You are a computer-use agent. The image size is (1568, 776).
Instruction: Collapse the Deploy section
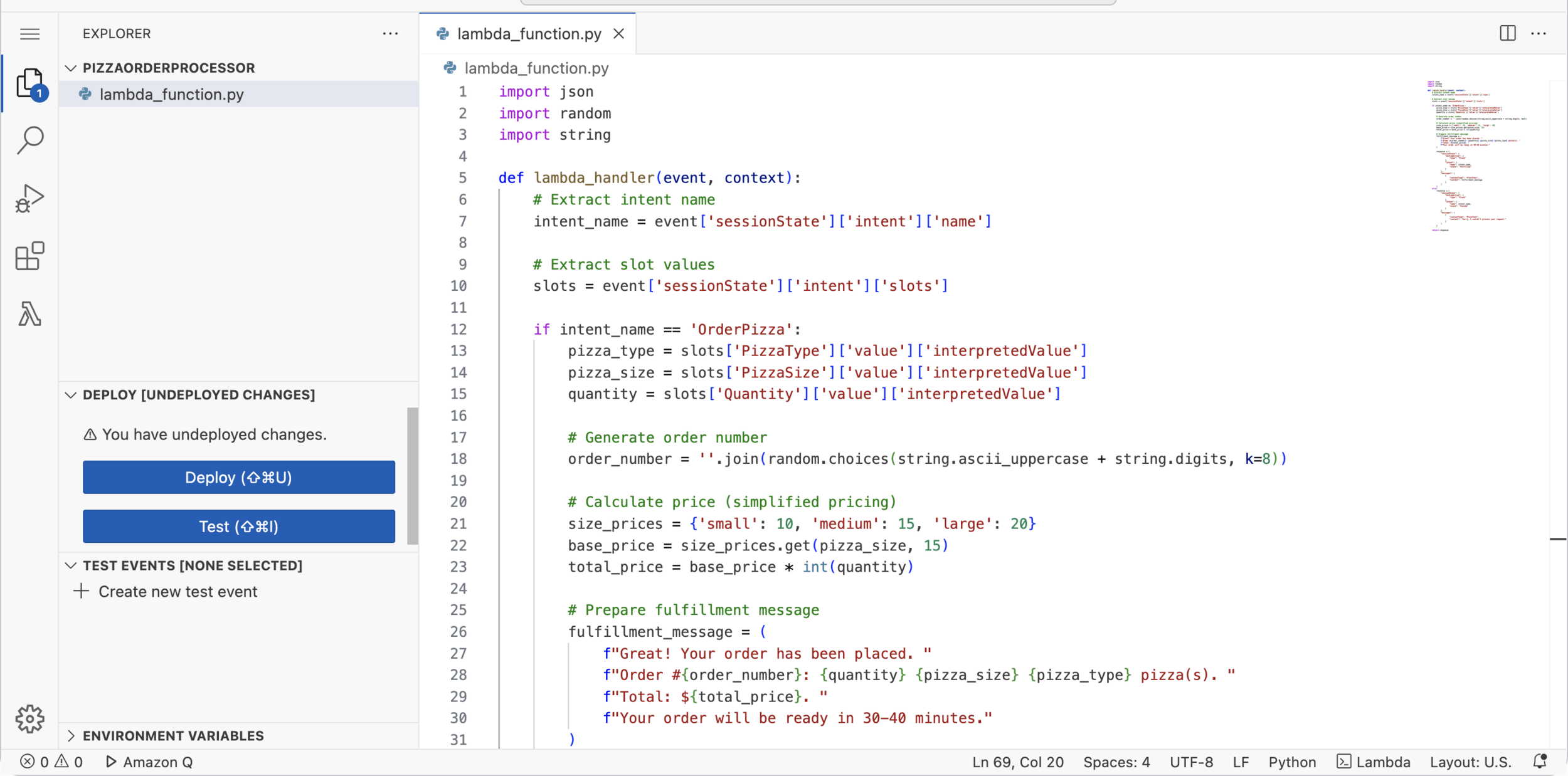(x=71, y=395)
